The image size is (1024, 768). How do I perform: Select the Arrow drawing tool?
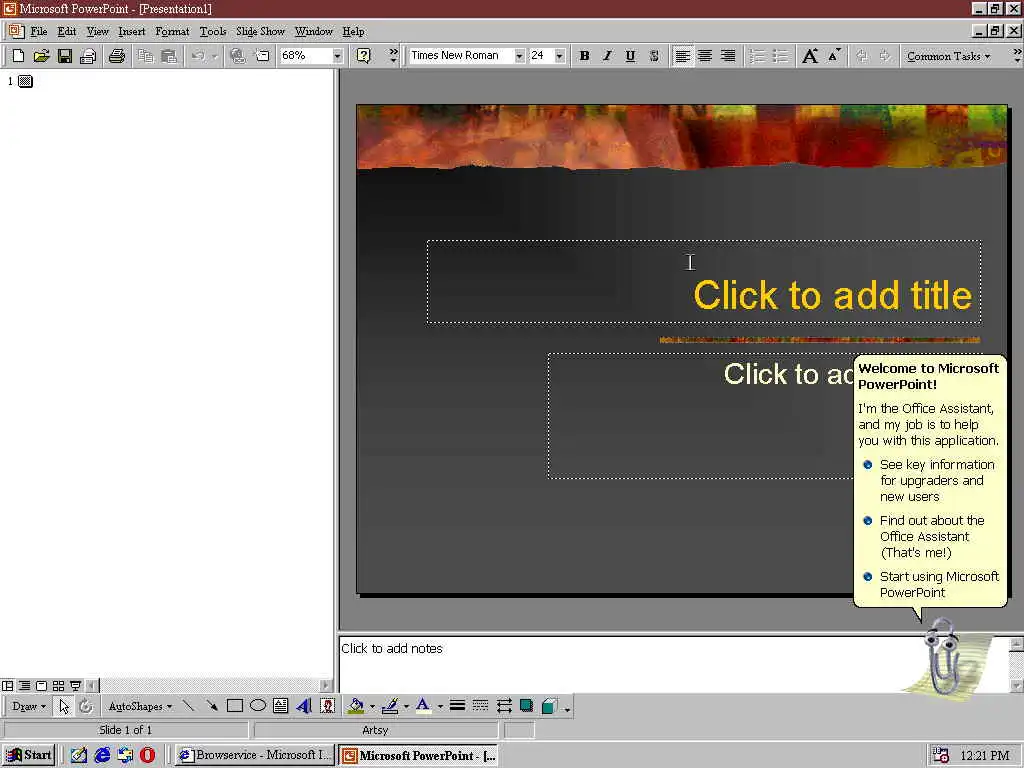pyautogui.click(x=212, y=706)
